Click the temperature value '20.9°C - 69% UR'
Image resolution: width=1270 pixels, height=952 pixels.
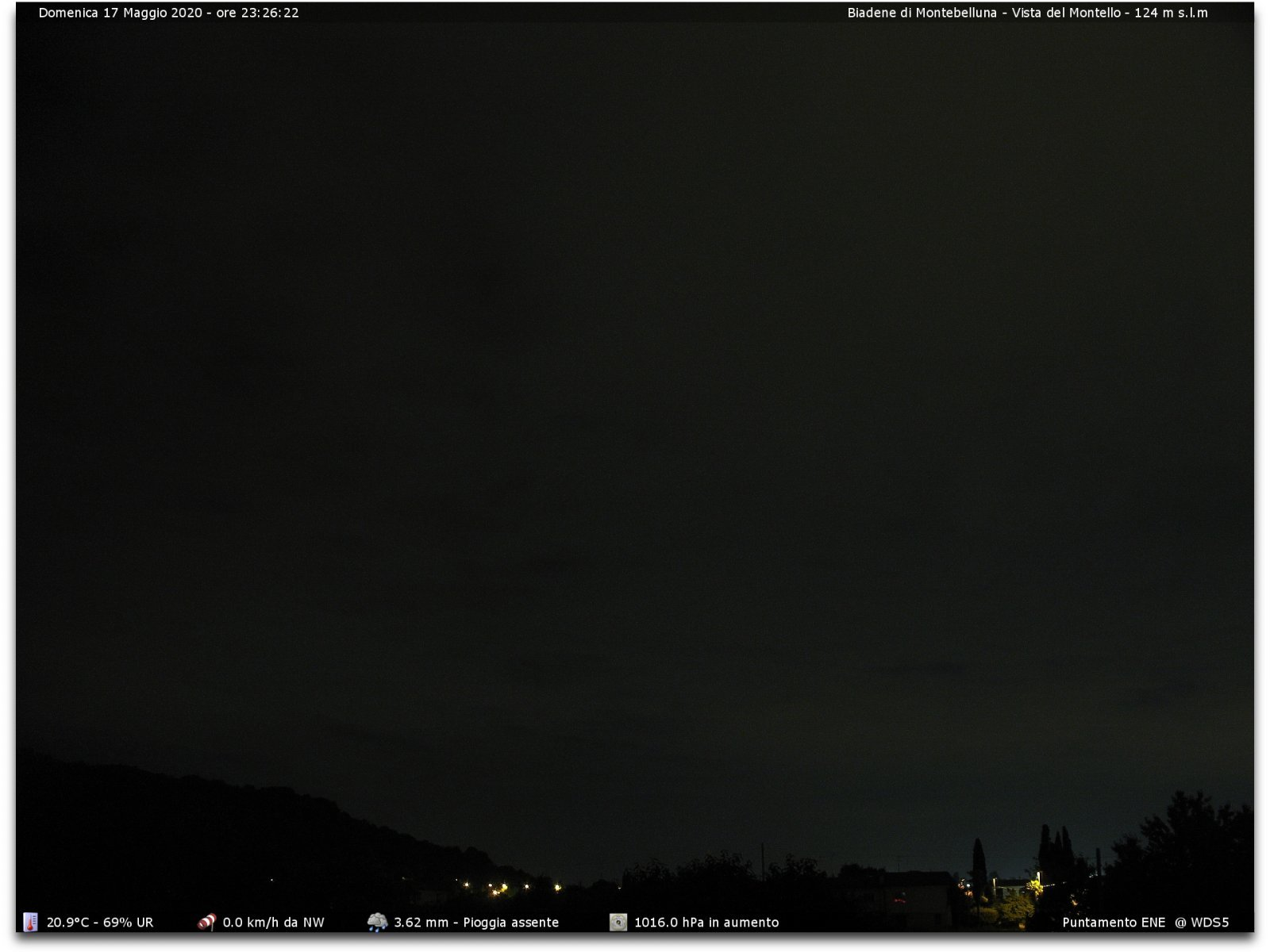click(x=100, y=923)
